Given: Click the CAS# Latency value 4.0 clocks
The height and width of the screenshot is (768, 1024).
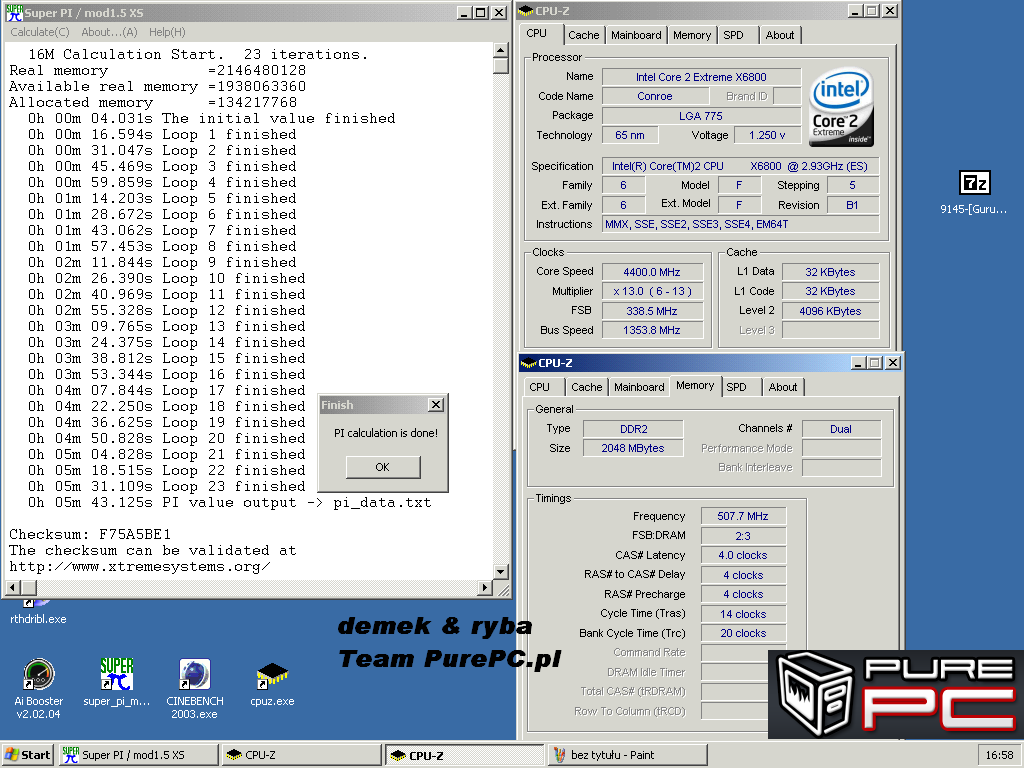Looking at the screenshot, I should pos(743,555).
